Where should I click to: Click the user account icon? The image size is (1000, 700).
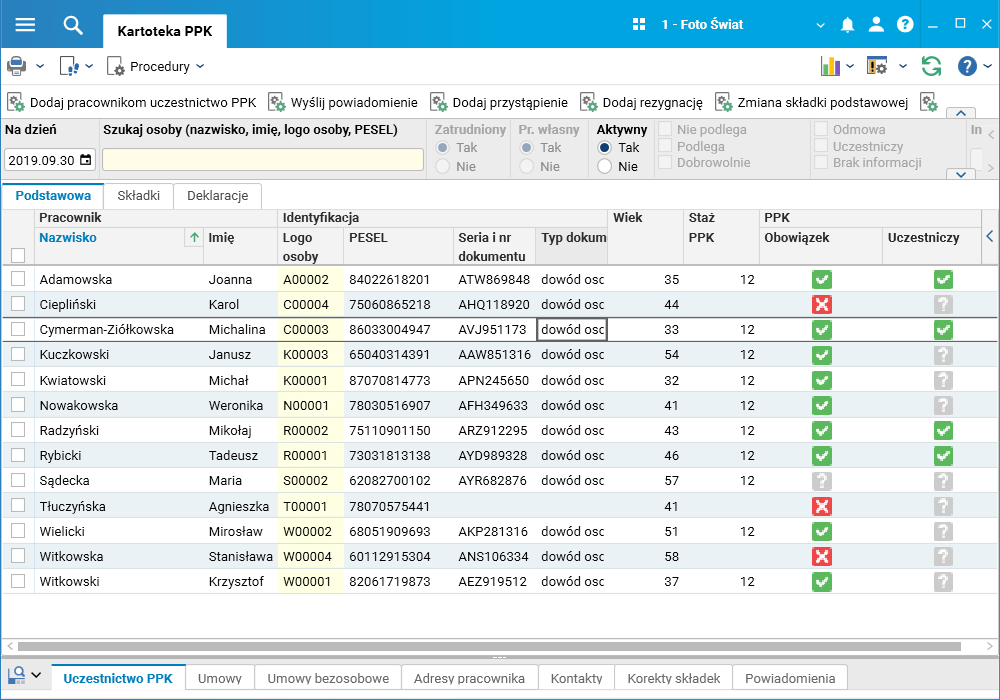(x=876, y=25)
